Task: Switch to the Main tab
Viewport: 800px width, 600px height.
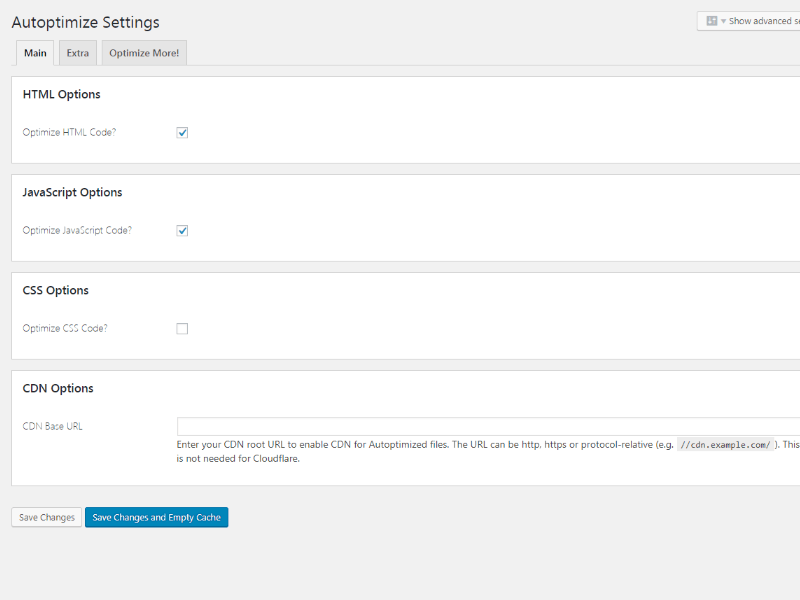Action: [x=35, y=53]
